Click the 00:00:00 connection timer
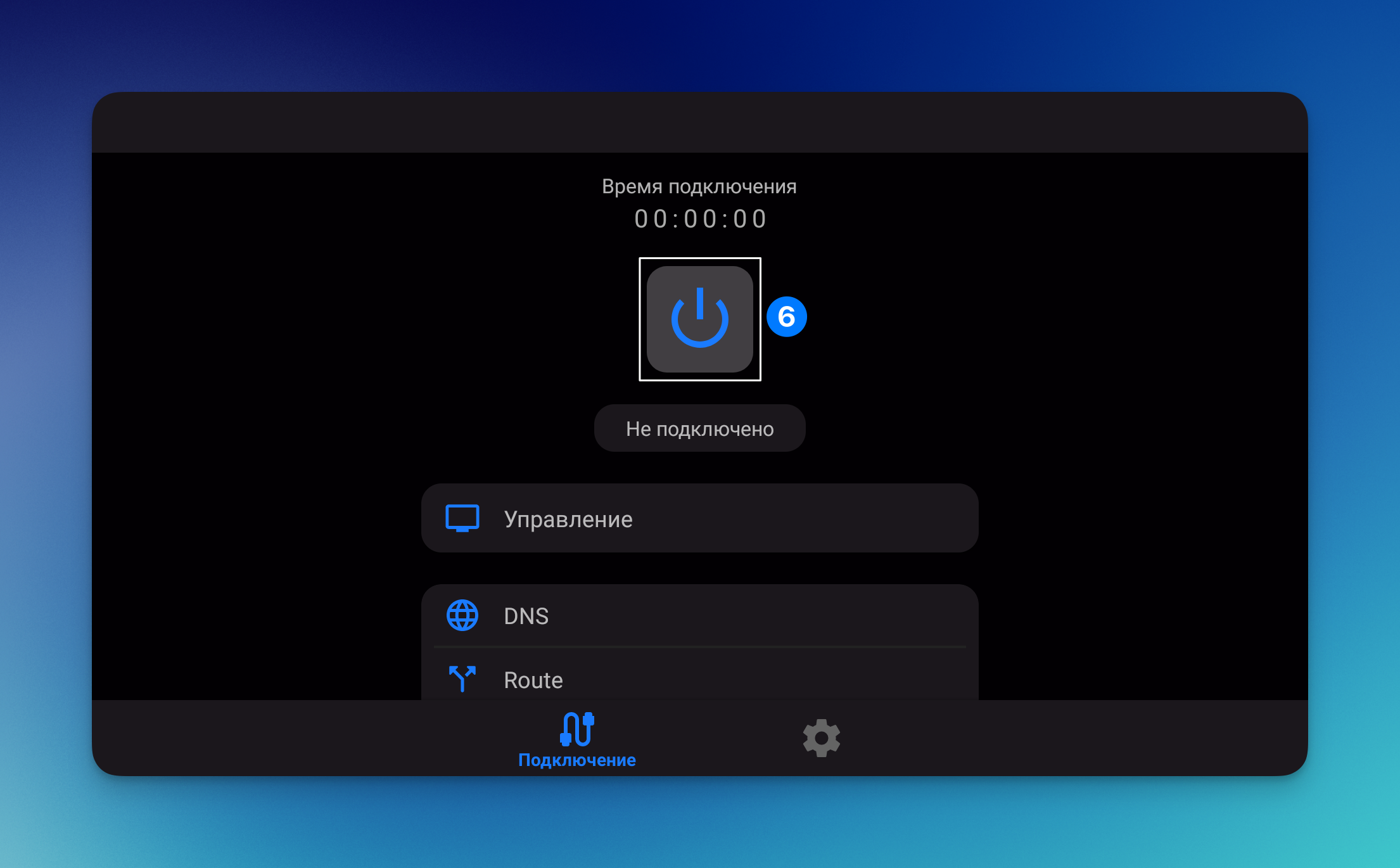 click(x=699, y=219)
